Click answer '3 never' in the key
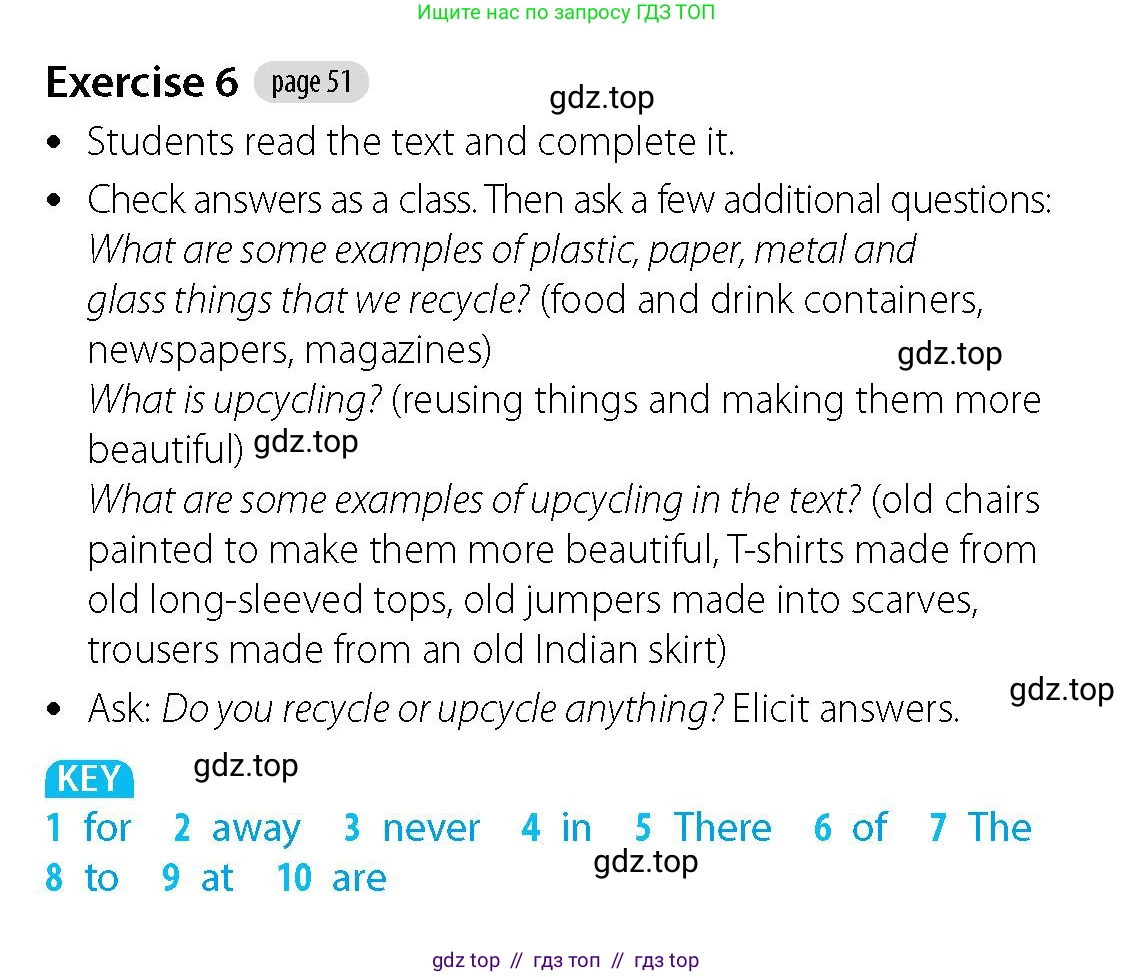The width and height of the screenshot is (1133, 977). [x=412, y=827]
